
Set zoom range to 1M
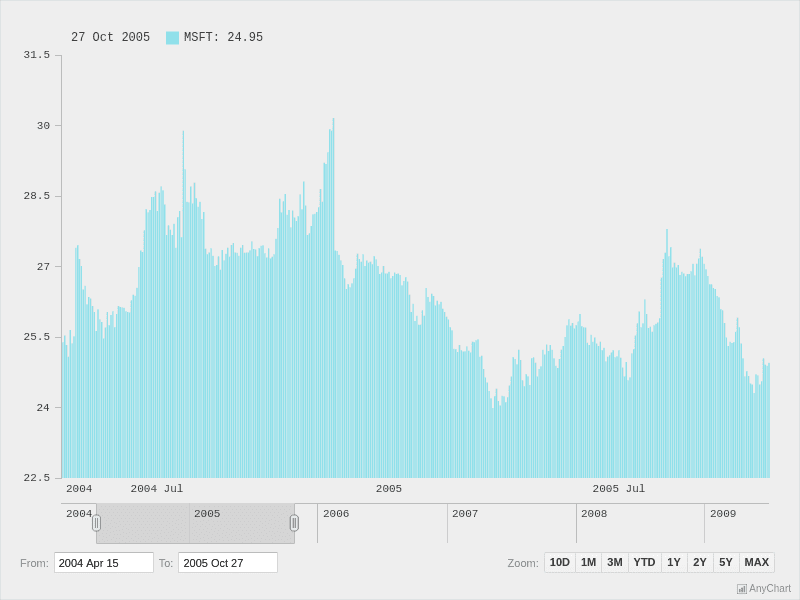588,562
